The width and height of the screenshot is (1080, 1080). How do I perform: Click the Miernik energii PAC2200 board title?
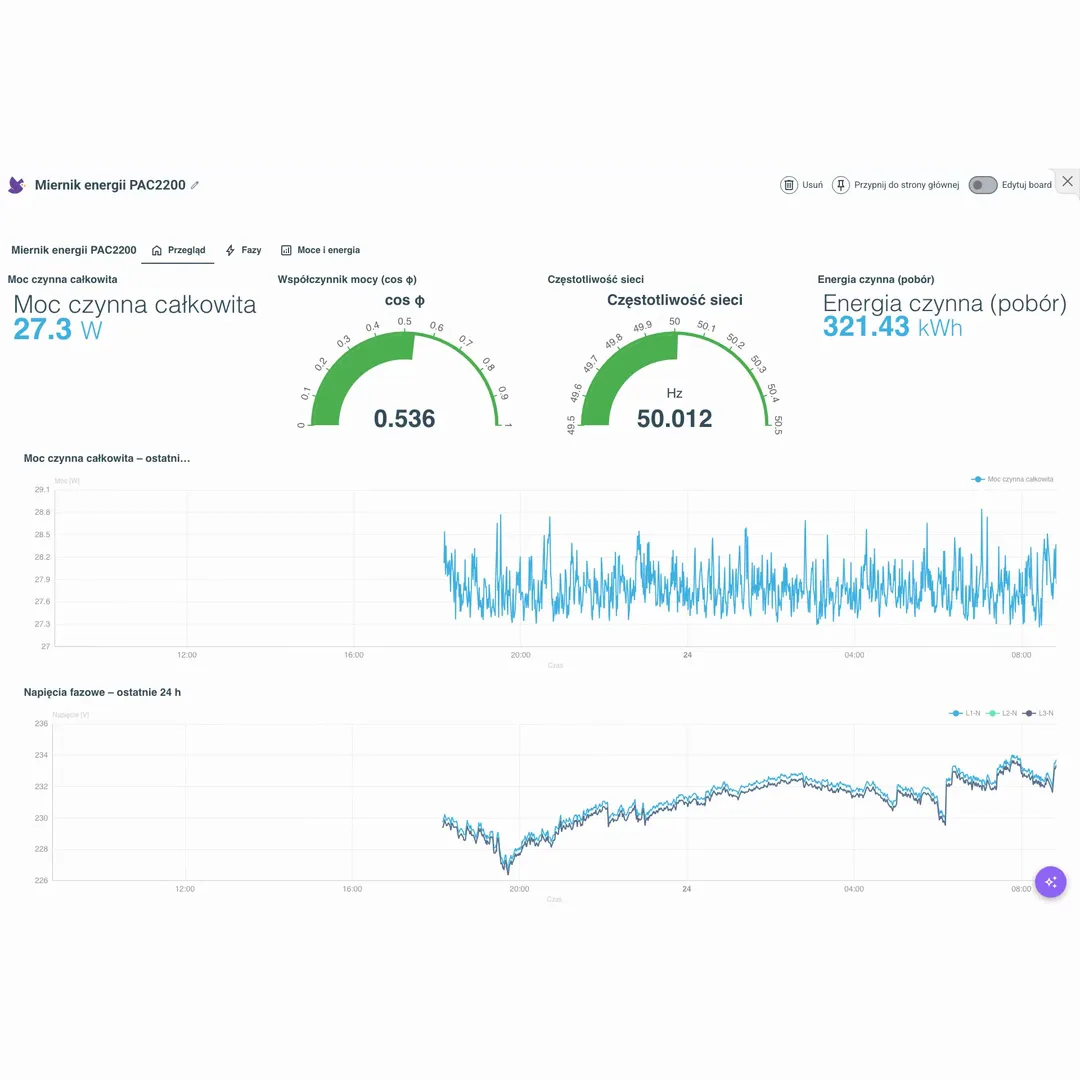point(110,185)
